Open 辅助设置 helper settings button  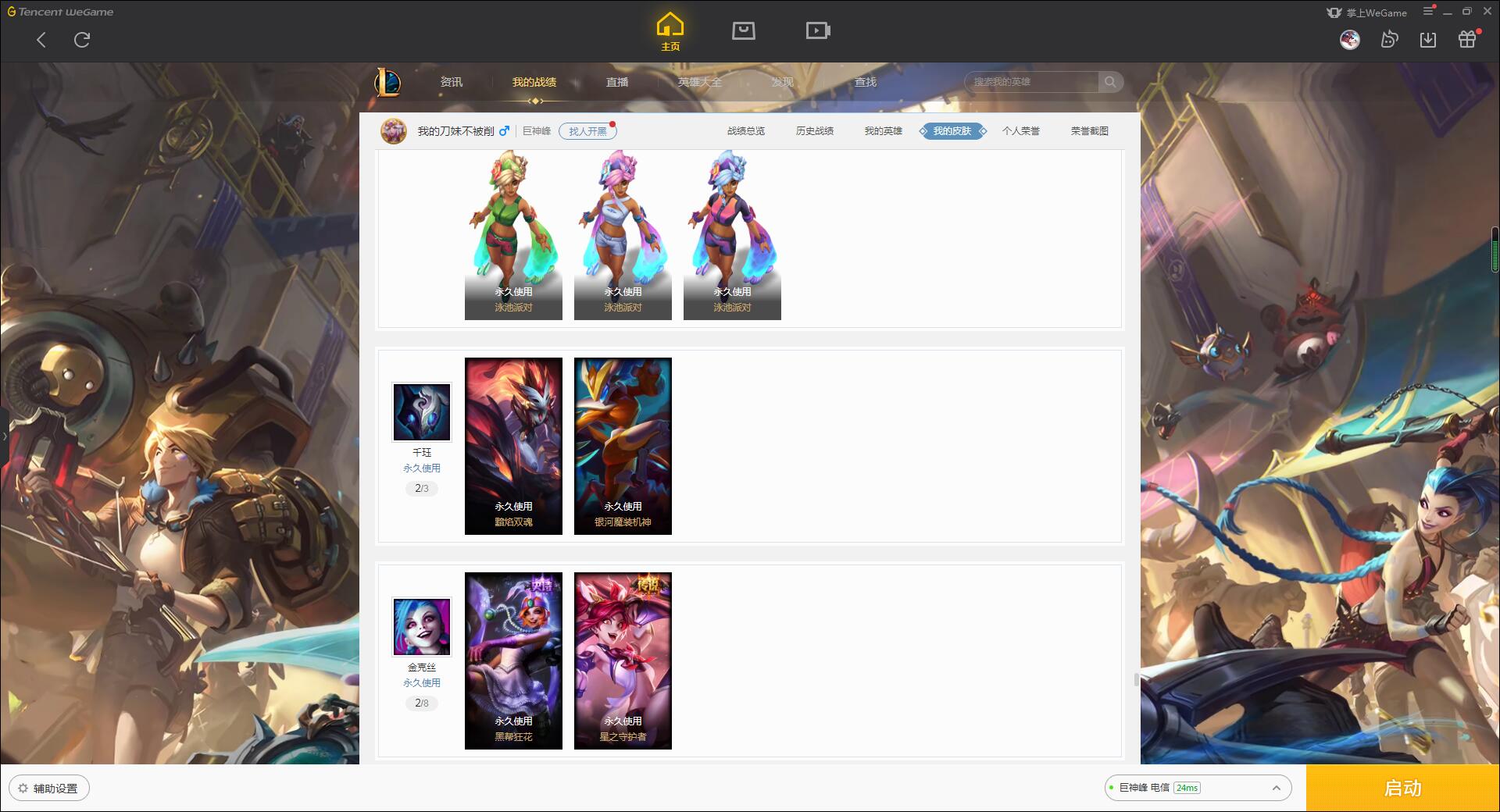49,789
